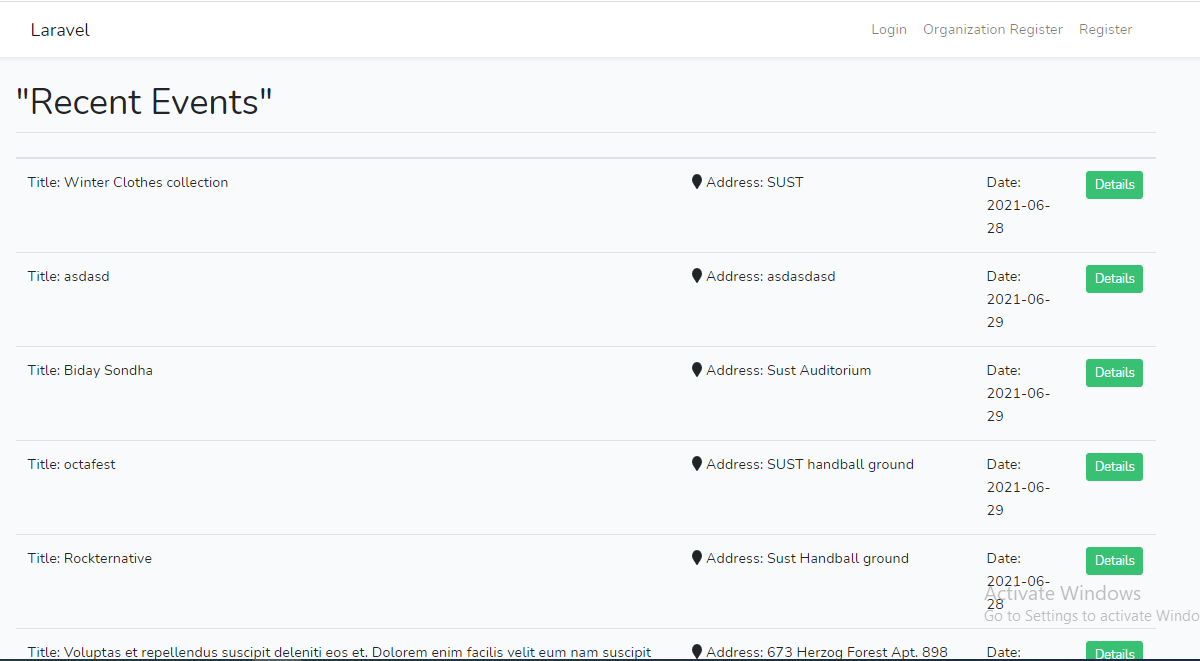Click location pin beside 673 Herzog Forest address
This screenshot has width=1200, height=661.
click(697, 652)
